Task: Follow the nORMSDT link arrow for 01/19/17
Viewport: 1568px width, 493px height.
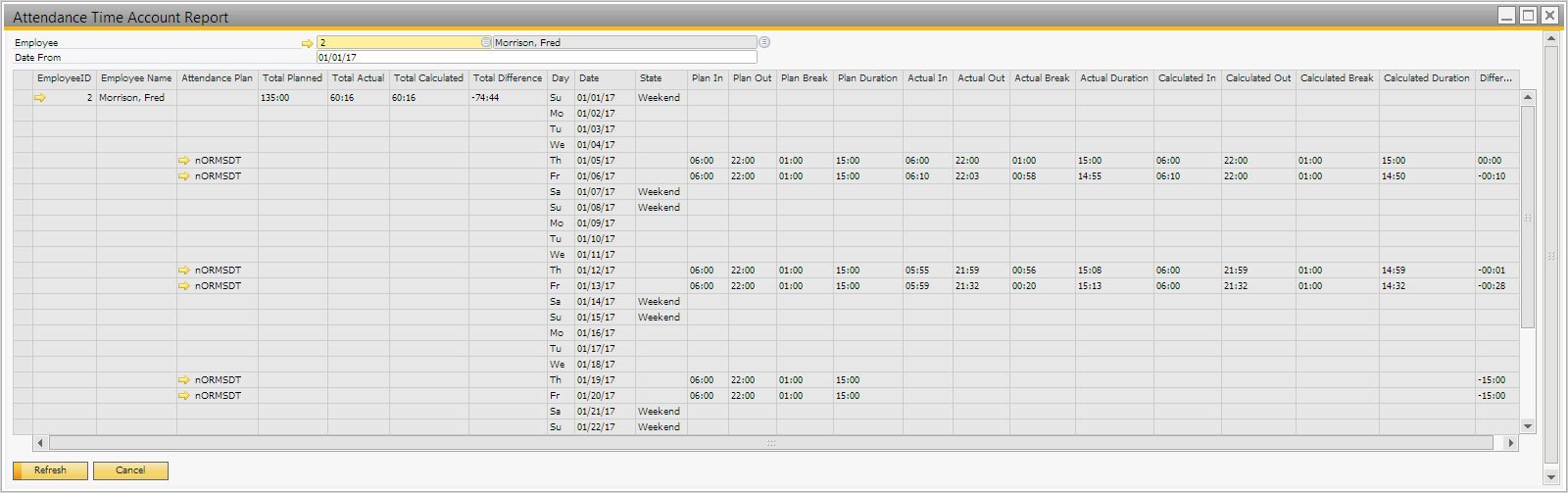Action: click(x=183, y=380)
